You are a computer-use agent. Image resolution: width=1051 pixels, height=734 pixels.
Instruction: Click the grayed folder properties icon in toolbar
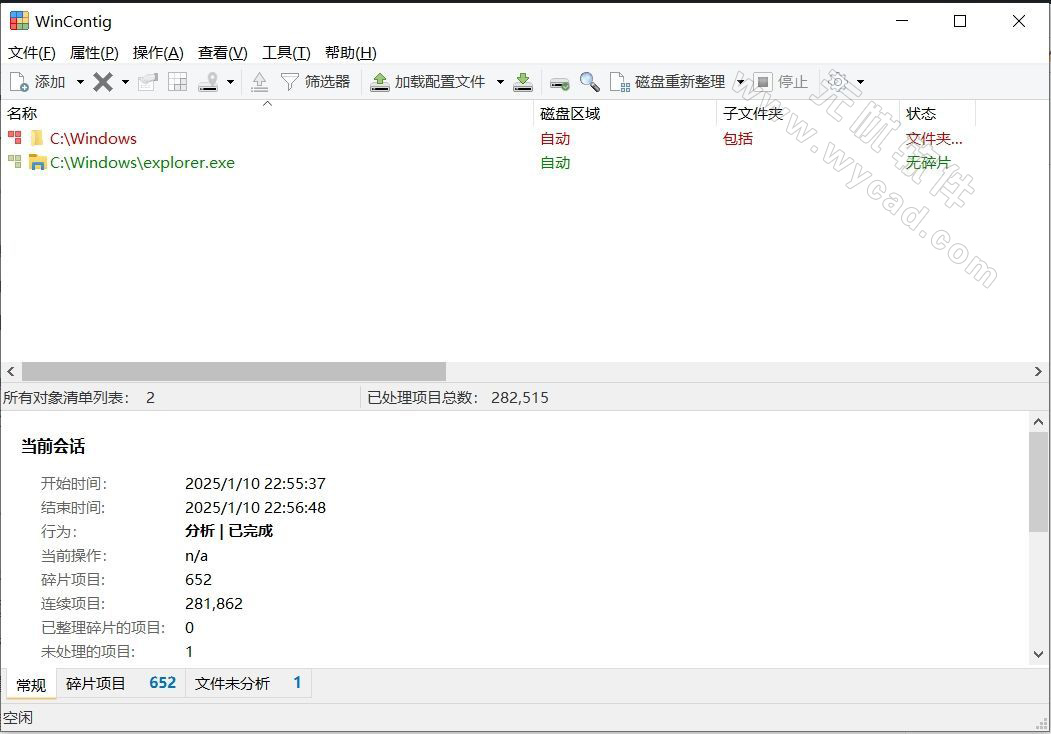(147, 82)
